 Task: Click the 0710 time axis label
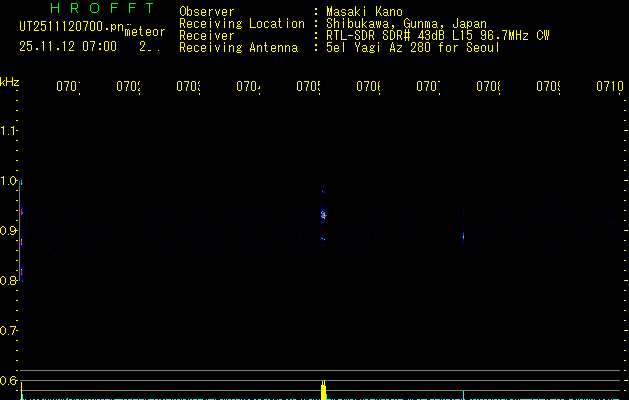click(610, 87)
